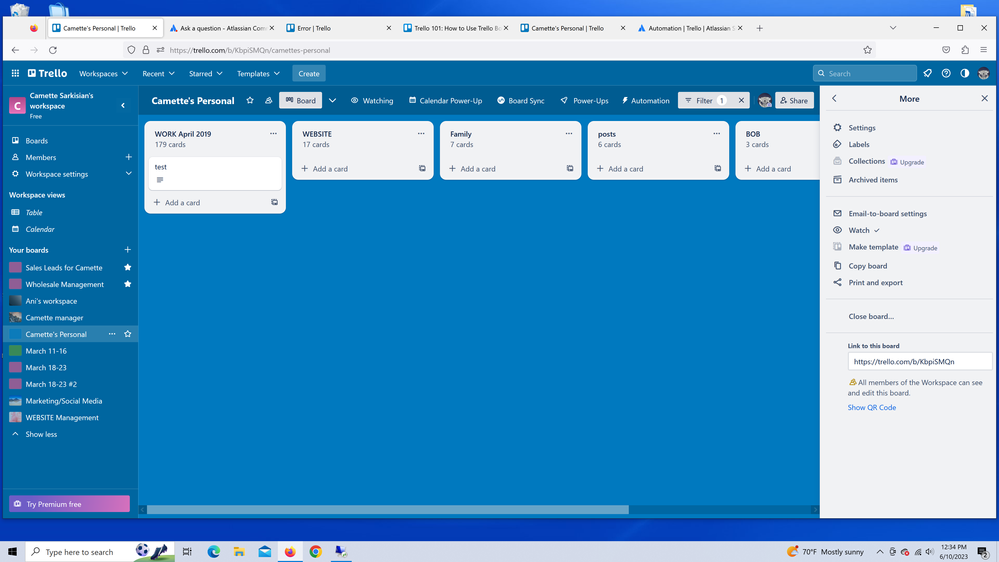Add a workspace member plus icon
The height and width of the screenshot is (562, 999).
(128, 157)
